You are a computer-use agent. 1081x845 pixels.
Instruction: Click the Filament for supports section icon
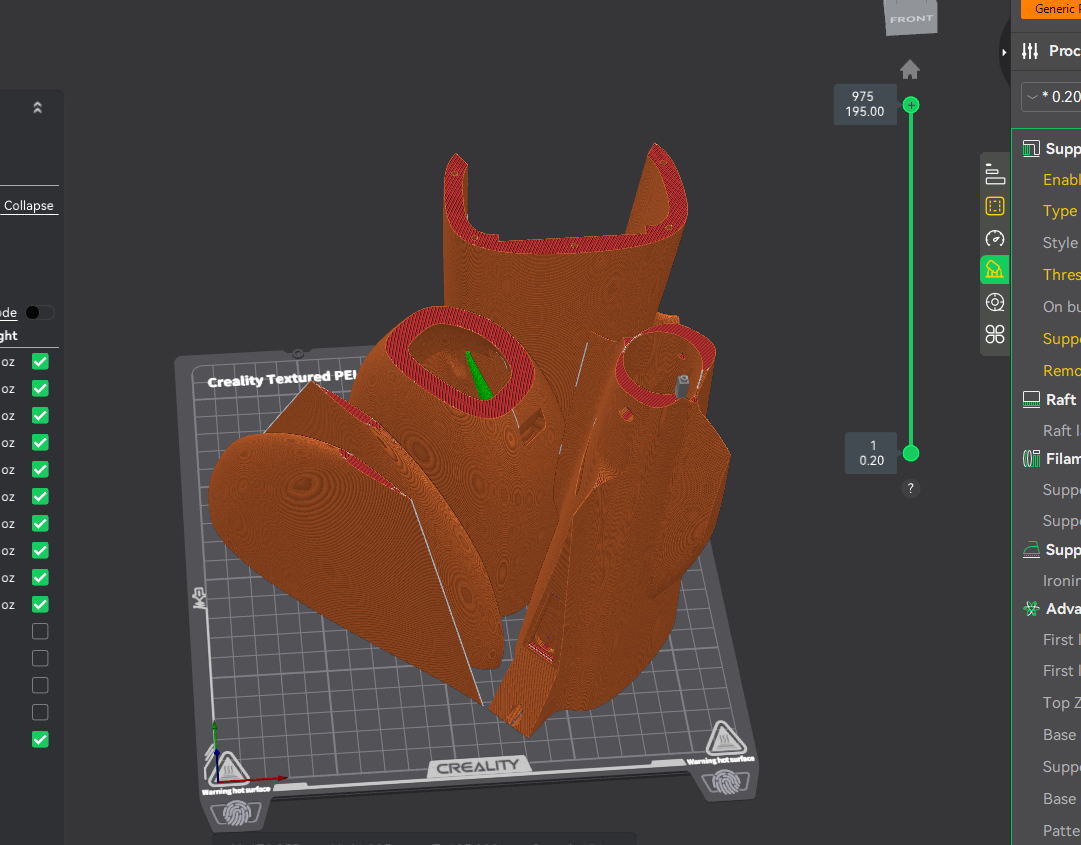(1031, 458)
